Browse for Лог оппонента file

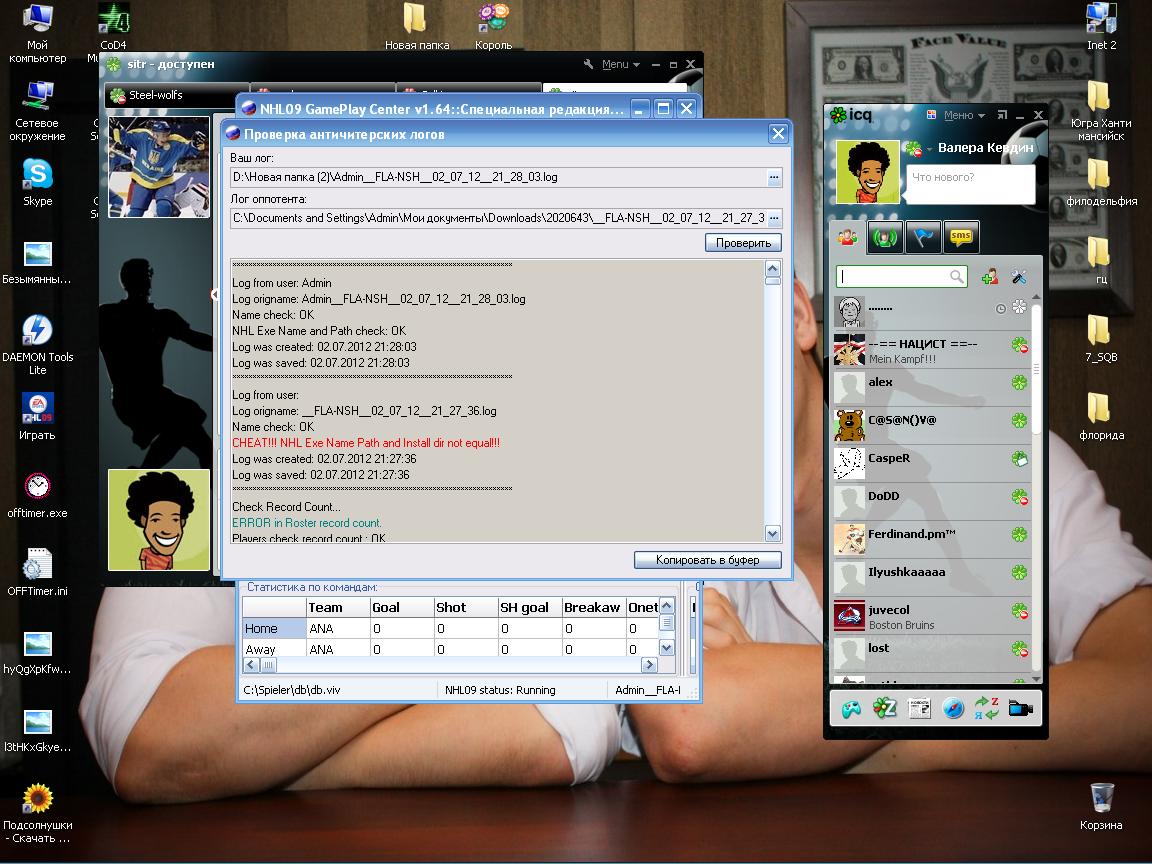(x=774, y=218)
